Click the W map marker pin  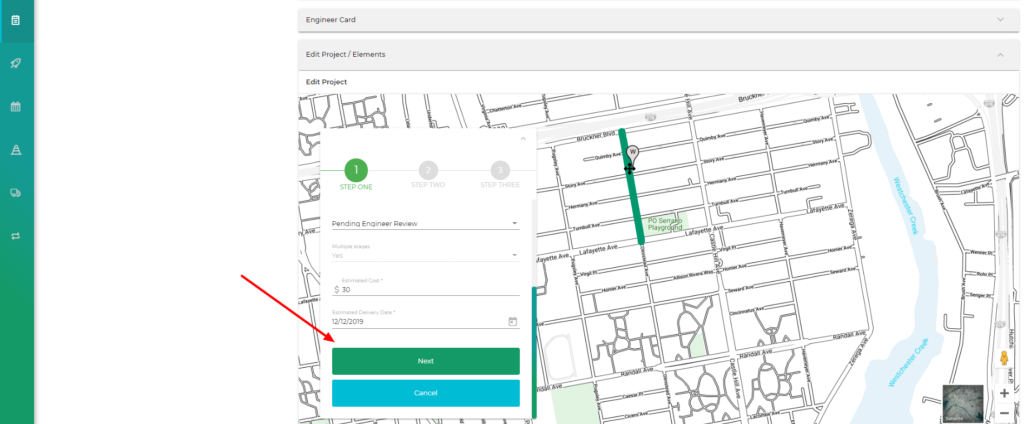point(631,153)
